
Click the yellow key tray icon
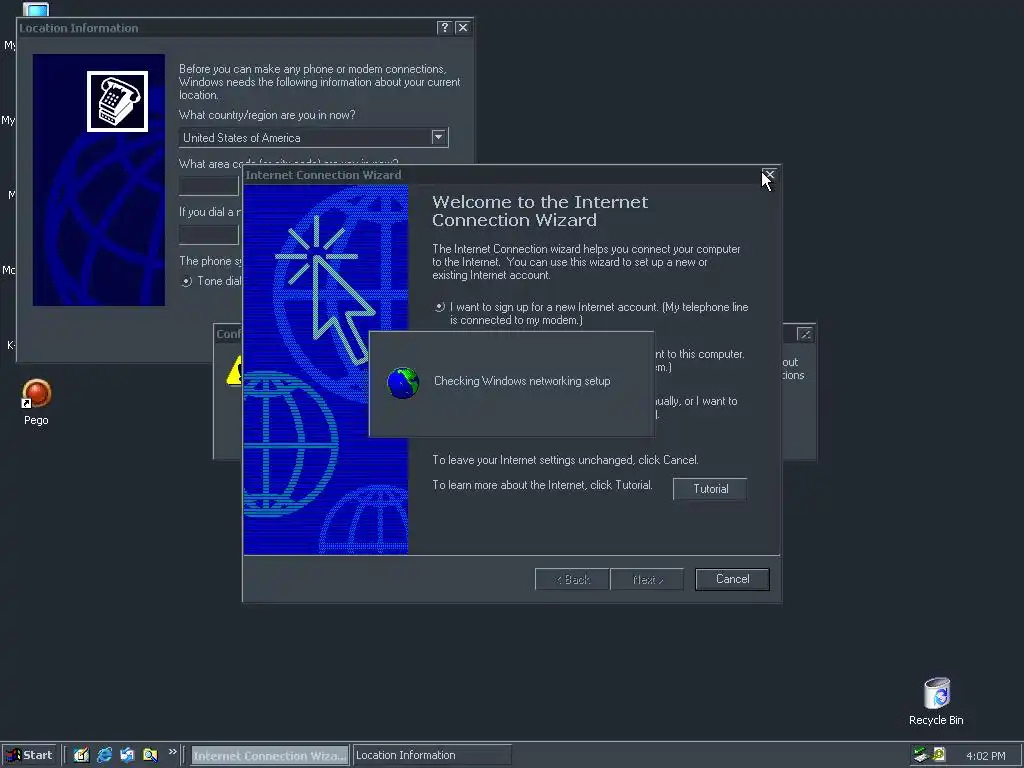pos(939,755)
